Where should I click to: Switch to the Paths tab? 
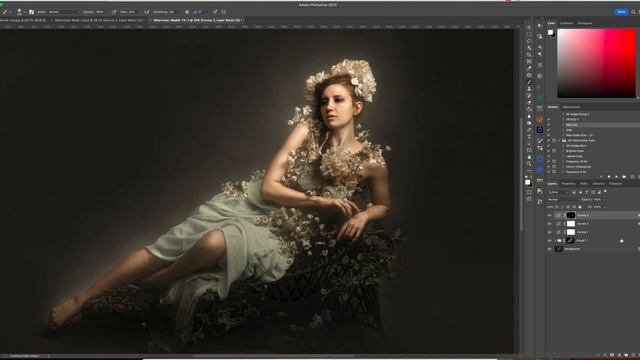584,184
